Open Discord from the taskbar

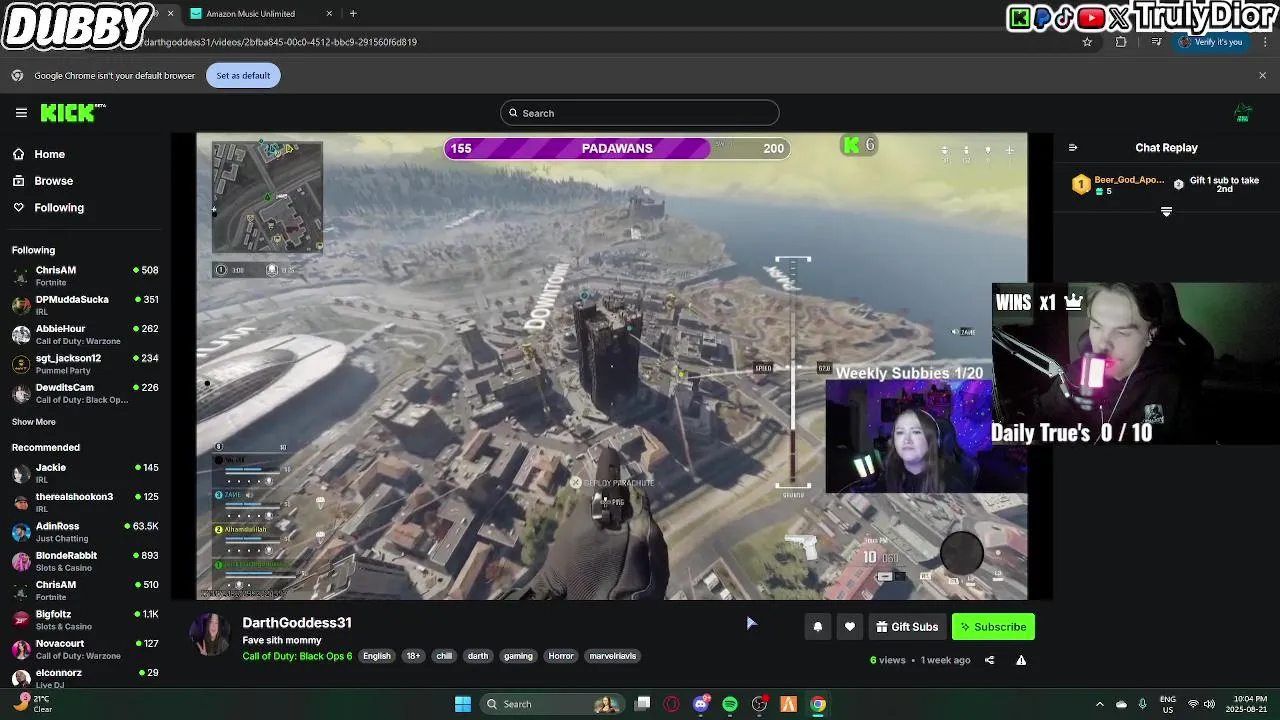coord(701,704)
